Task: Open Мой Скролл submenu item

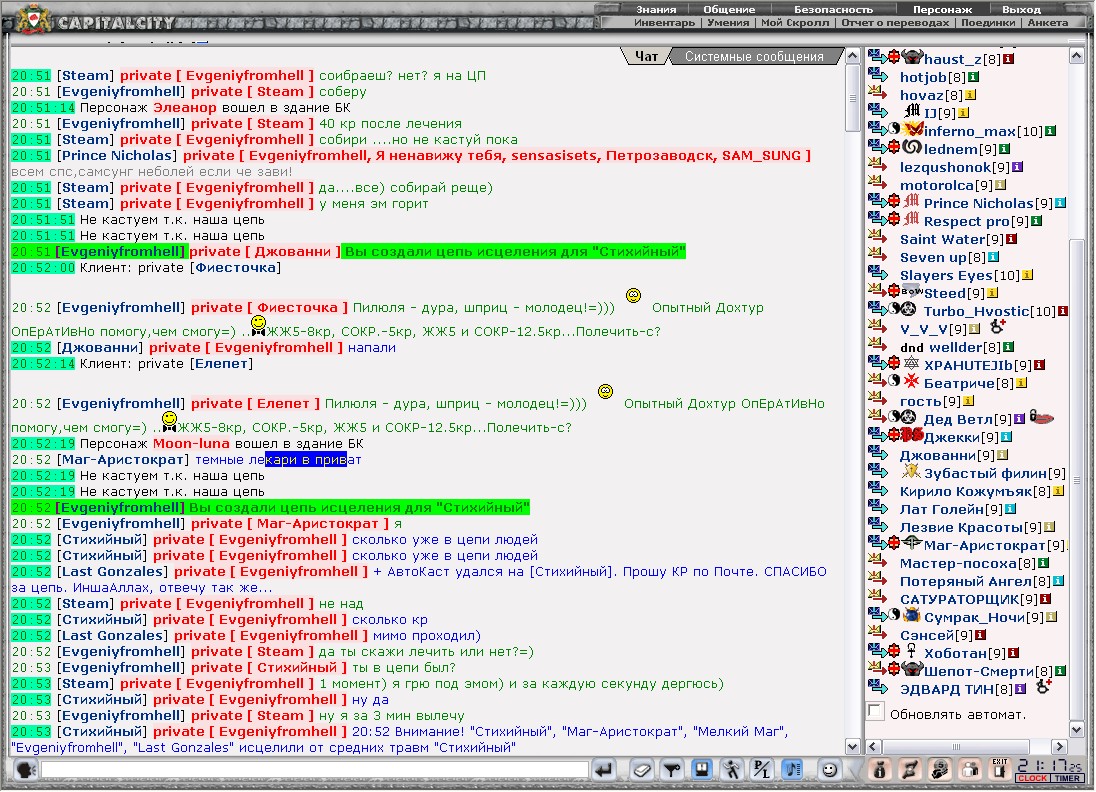Action: coord(795,22)
